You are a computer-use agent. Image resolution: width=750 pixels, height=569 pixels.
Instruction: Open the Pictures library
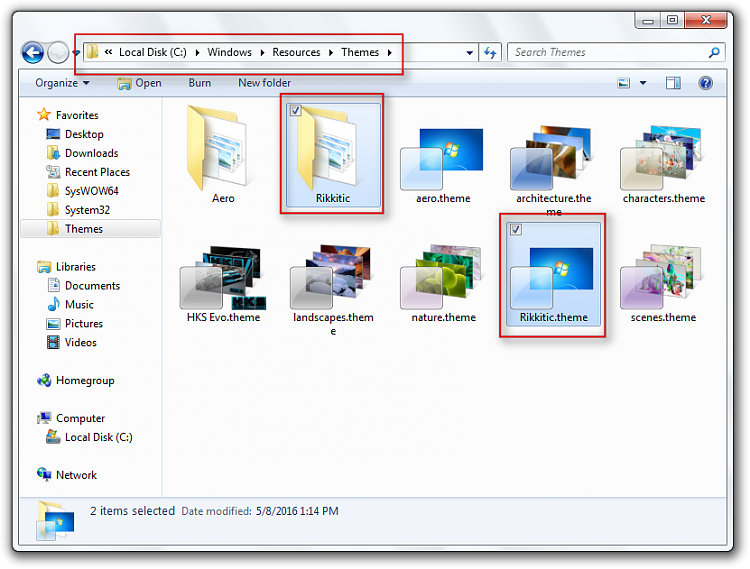pos(74,323)
